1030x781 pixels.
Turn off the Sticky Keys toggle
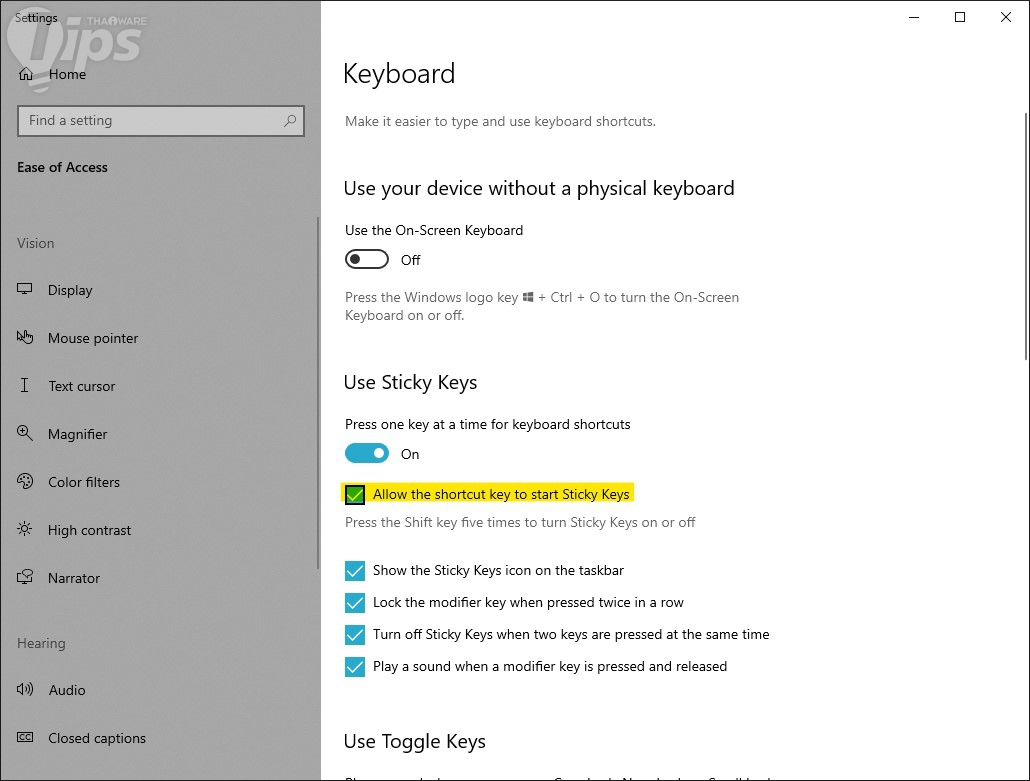[x=367, y=454]
